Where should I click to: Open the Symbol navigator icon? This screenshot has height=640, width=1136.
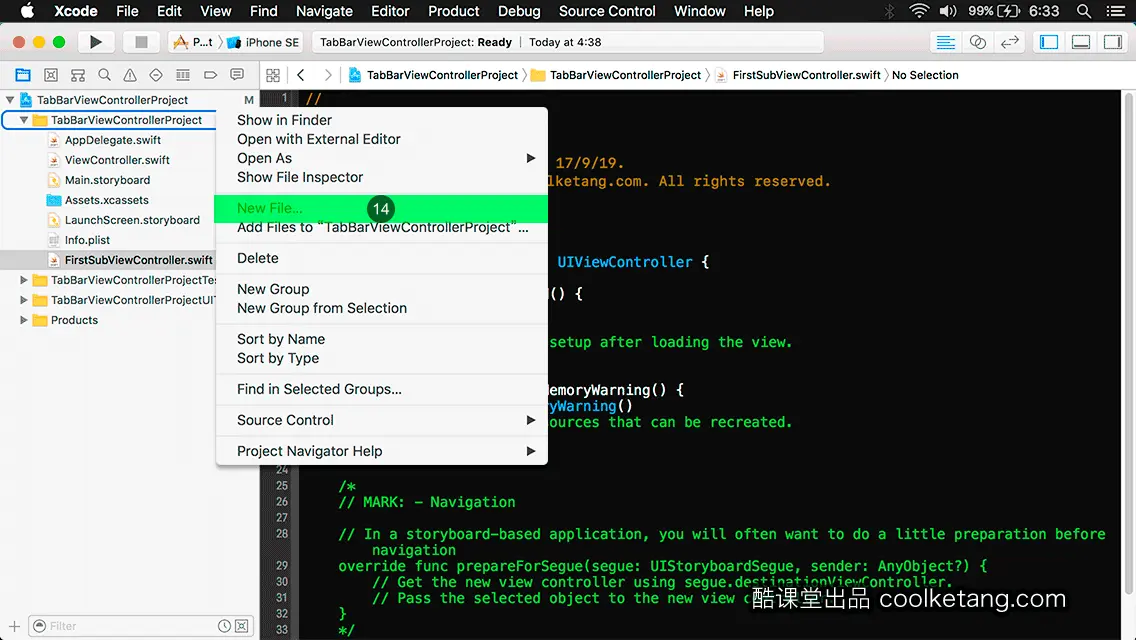tap(78, 75)
